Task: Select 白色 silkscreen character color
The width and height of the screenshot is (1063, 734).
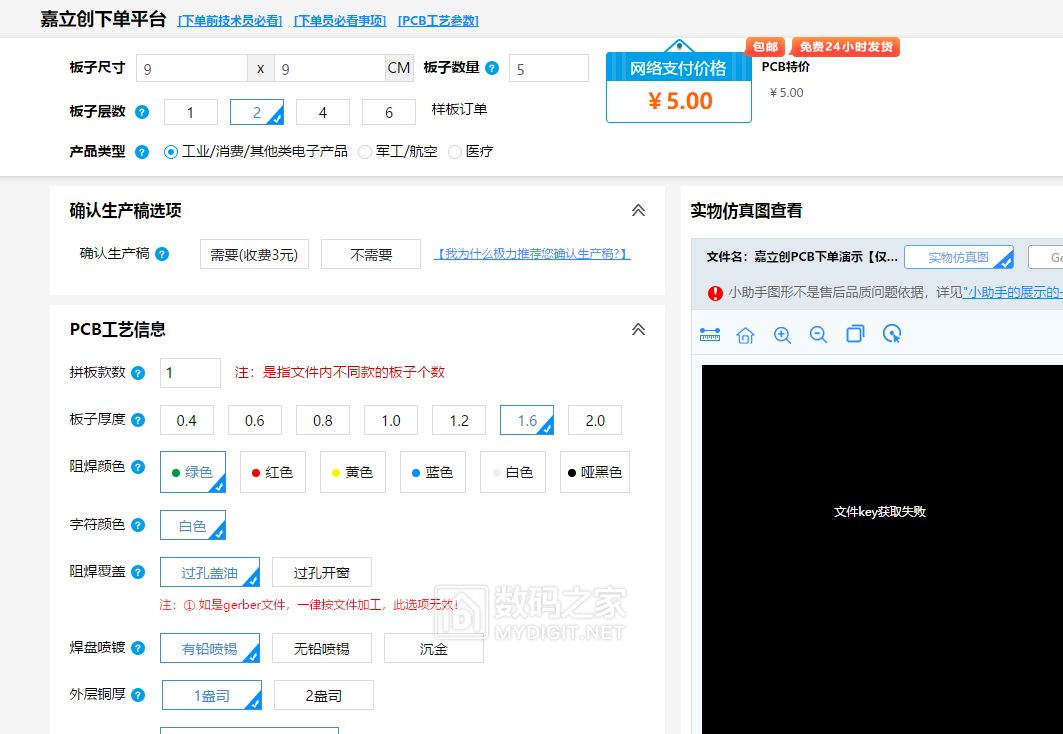Action: click(193, 525)
